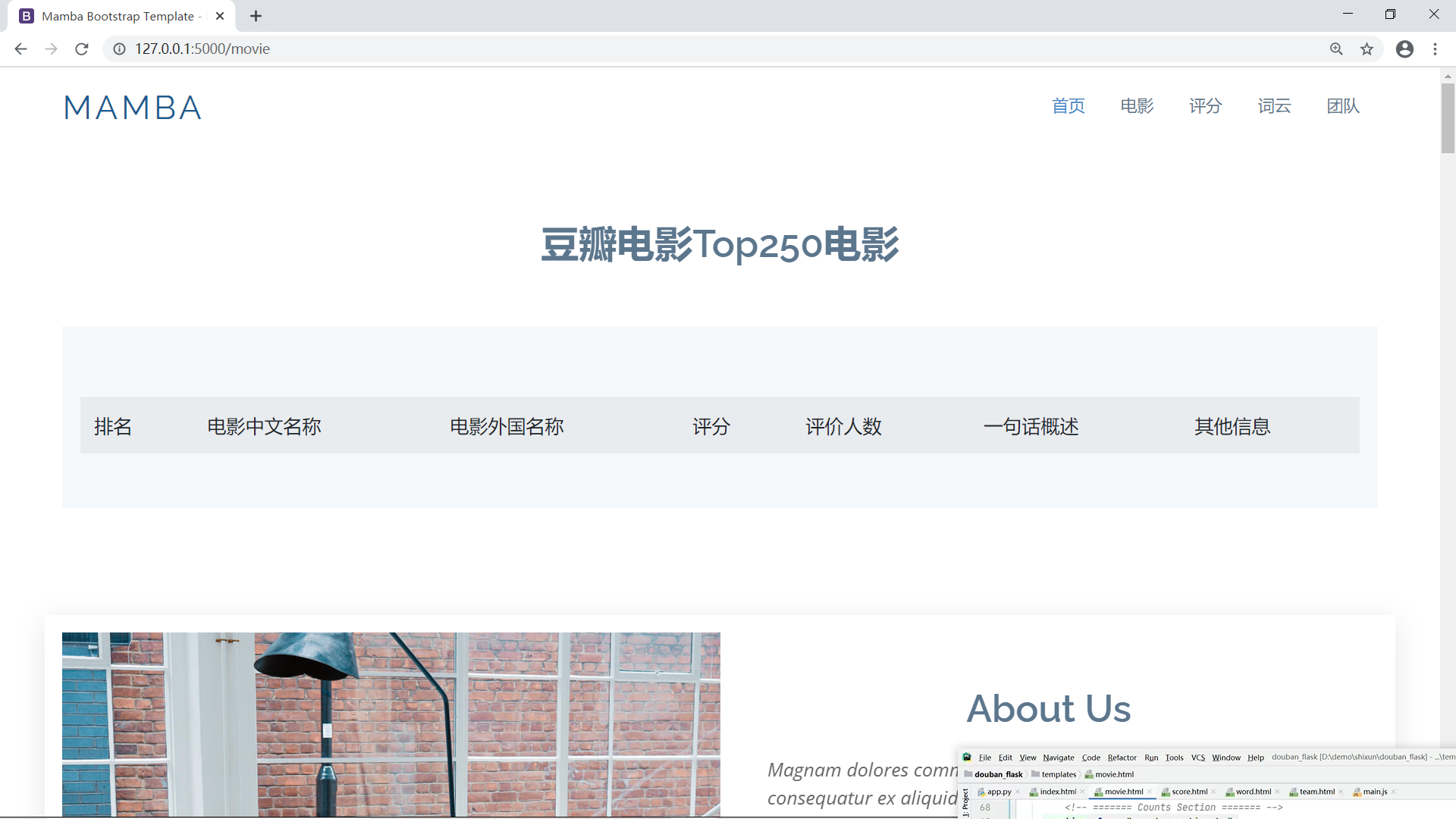Navigate to the 词云 page

point(1274,106)
